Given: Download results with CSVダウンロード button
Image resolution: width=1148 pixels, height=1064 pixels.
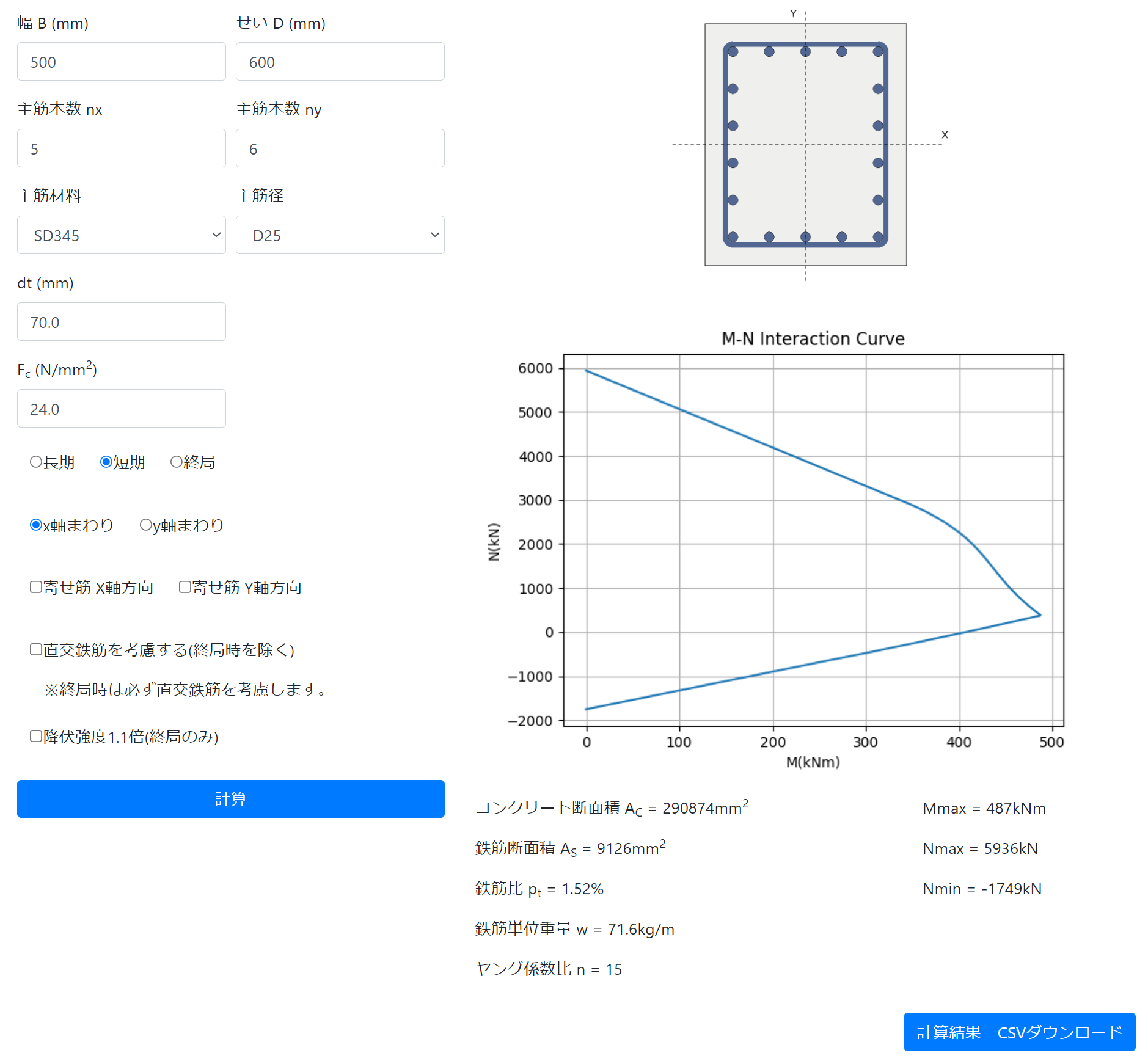Looking at the screenshot, I should click(x=1018, y=1032).
